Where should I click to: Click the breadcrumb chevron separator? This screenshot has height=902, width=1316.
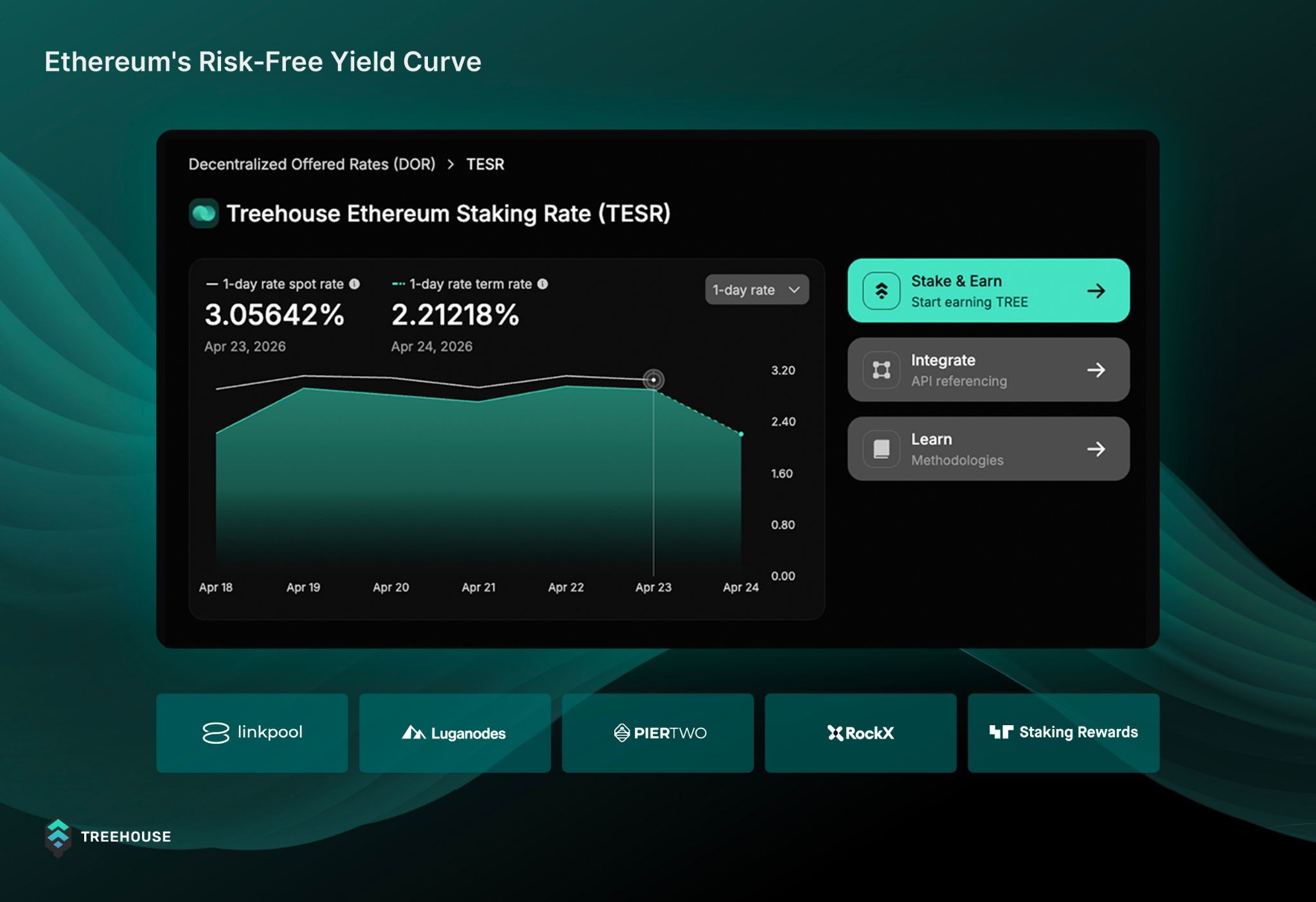pyautogui.click(x=450, y=165)
